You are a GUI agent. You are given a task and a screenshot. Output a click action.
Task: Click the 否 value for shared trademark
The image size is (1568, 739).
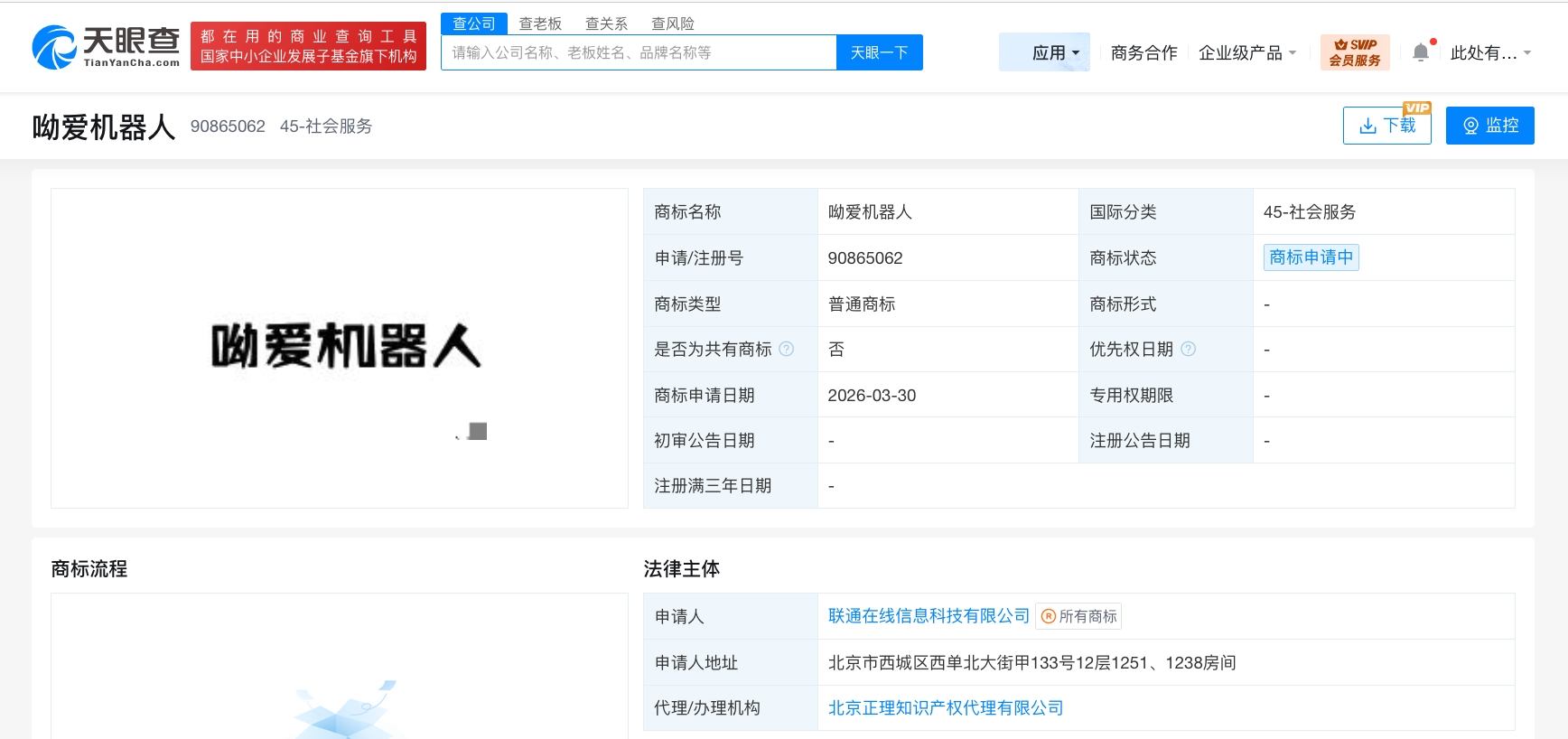(x=836, y=349)
